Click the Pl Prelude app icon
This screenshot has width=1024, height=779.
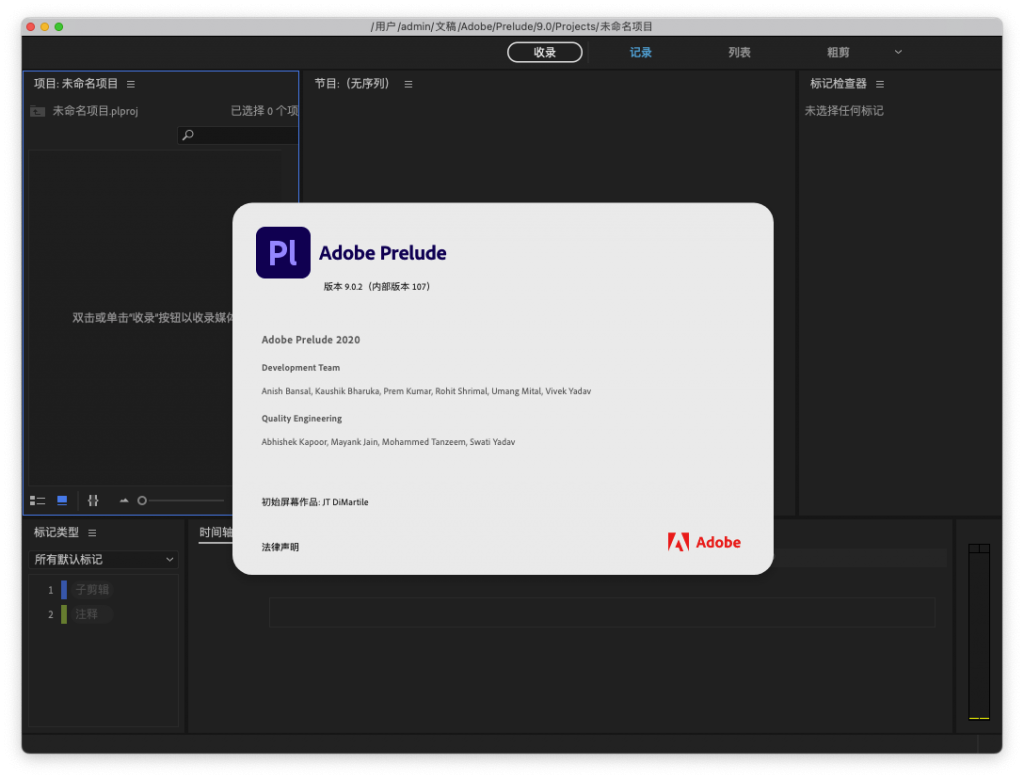283,253
